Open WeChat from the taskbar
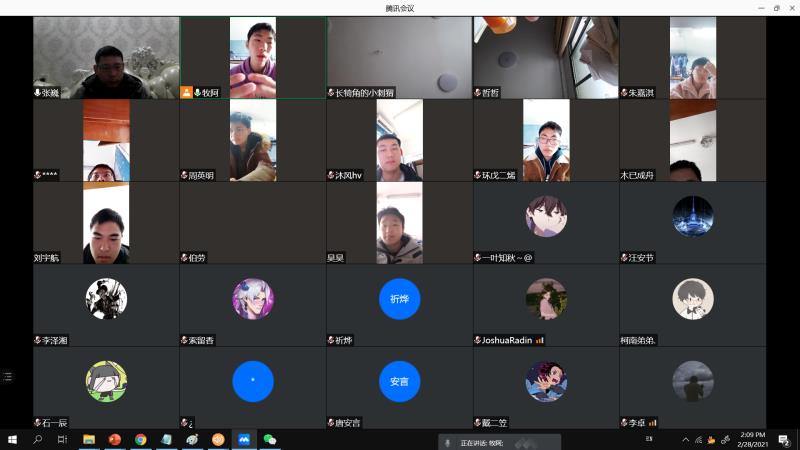The height and width of the screenshot is (450, 800). [269, 440]
